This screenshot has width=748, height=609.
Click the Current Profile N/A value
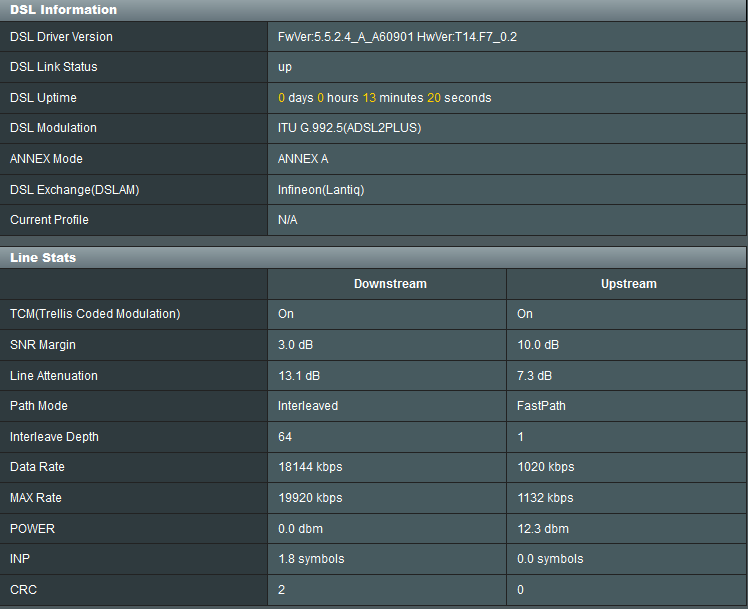(288, 220)
